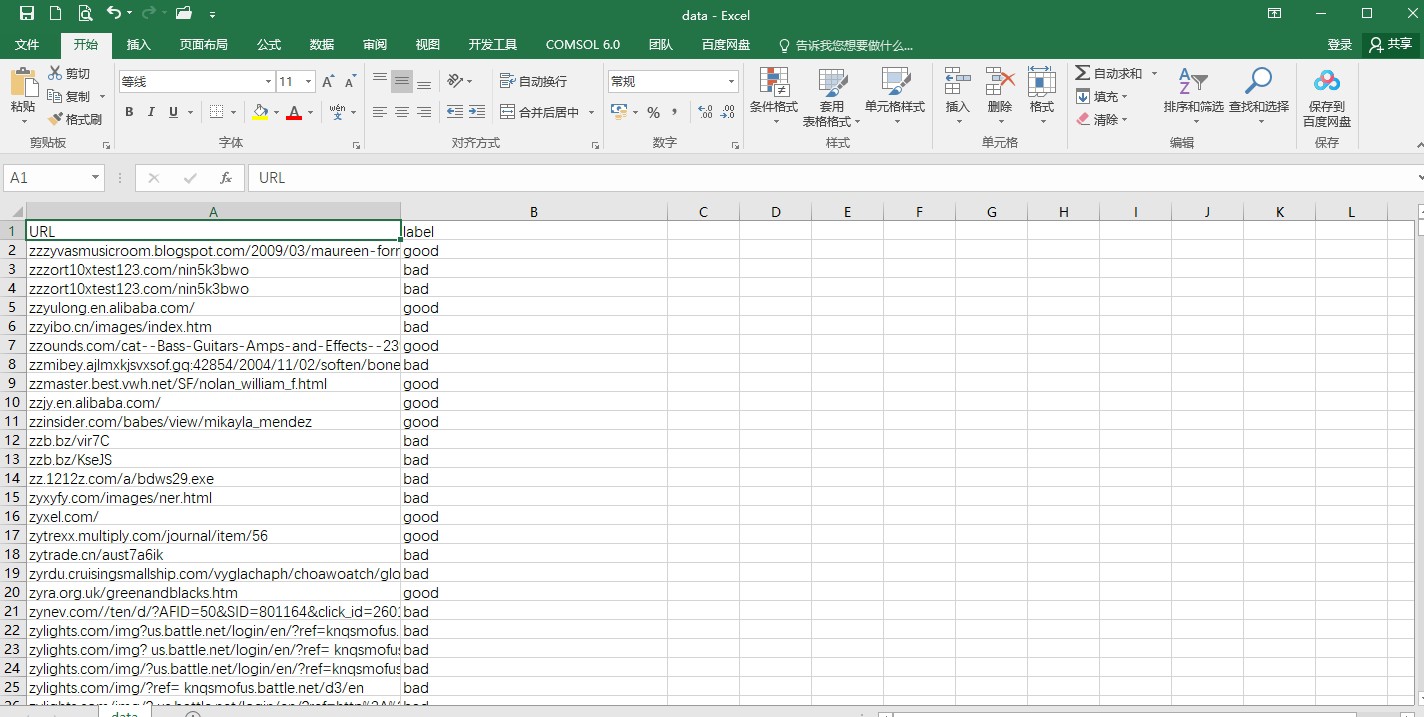Toggle center horizontal alignment
Image resolution: width=1424 pixels, height=717 pixels.
coord(402,112)
